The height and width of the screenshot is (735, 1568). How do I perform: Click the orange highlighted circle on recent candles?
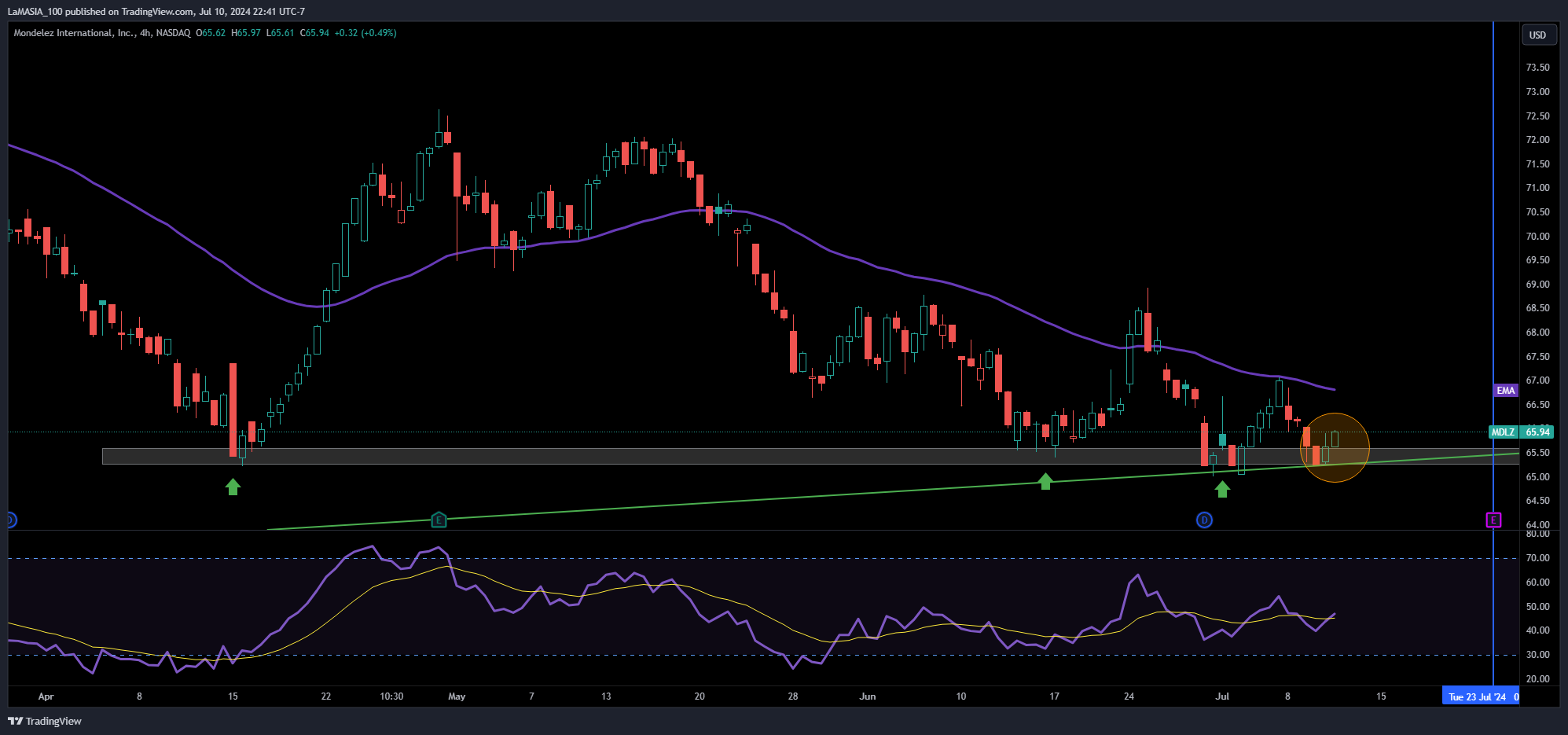pos(1335,447)
